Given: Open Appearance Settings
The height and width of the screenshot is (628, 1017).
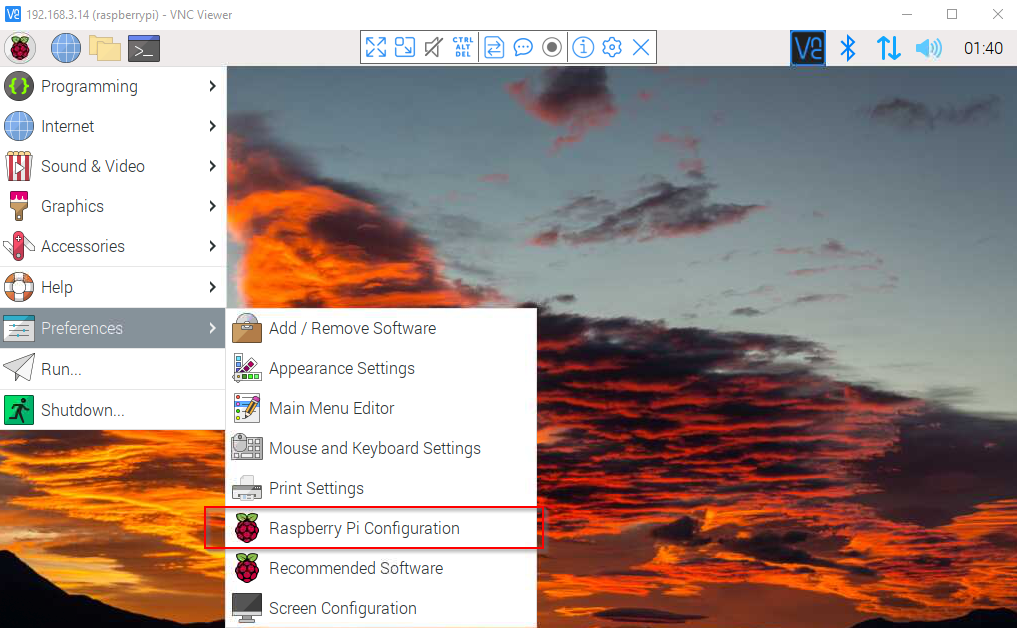Looking at the screenshot, I should point(381,368).
